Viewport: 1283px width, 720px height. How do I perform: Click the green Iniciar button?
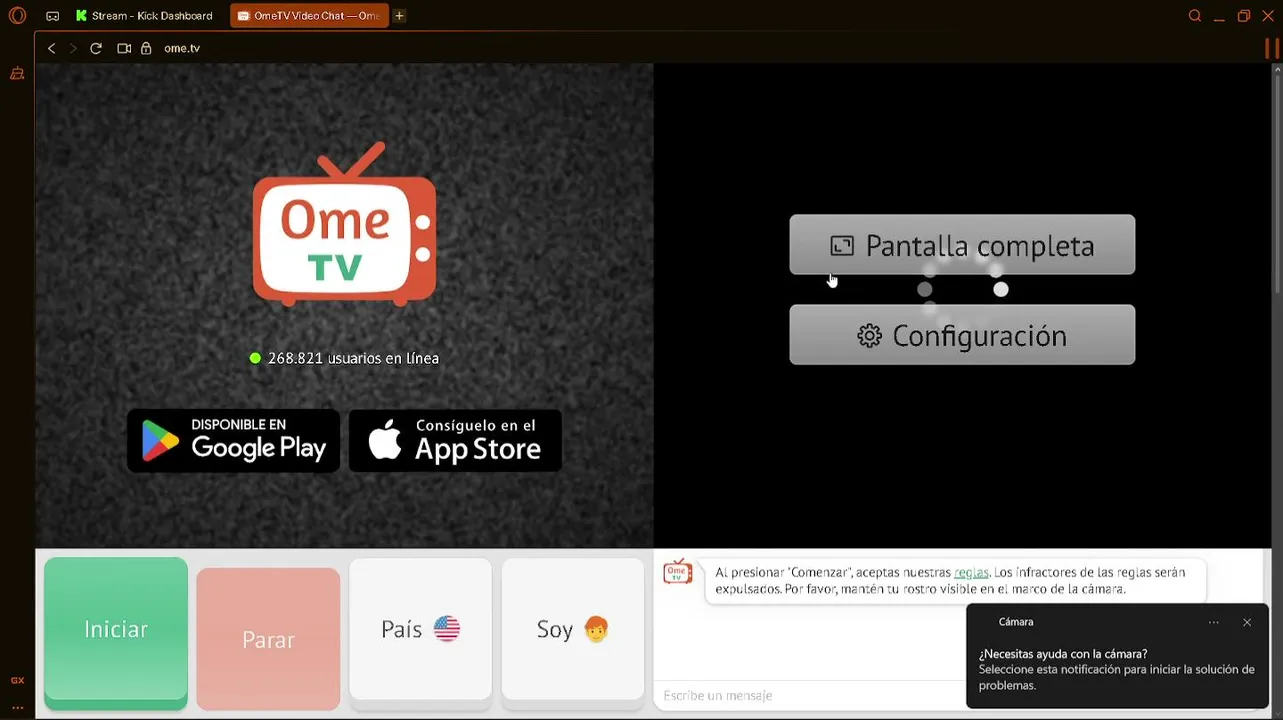pos(116,633)
